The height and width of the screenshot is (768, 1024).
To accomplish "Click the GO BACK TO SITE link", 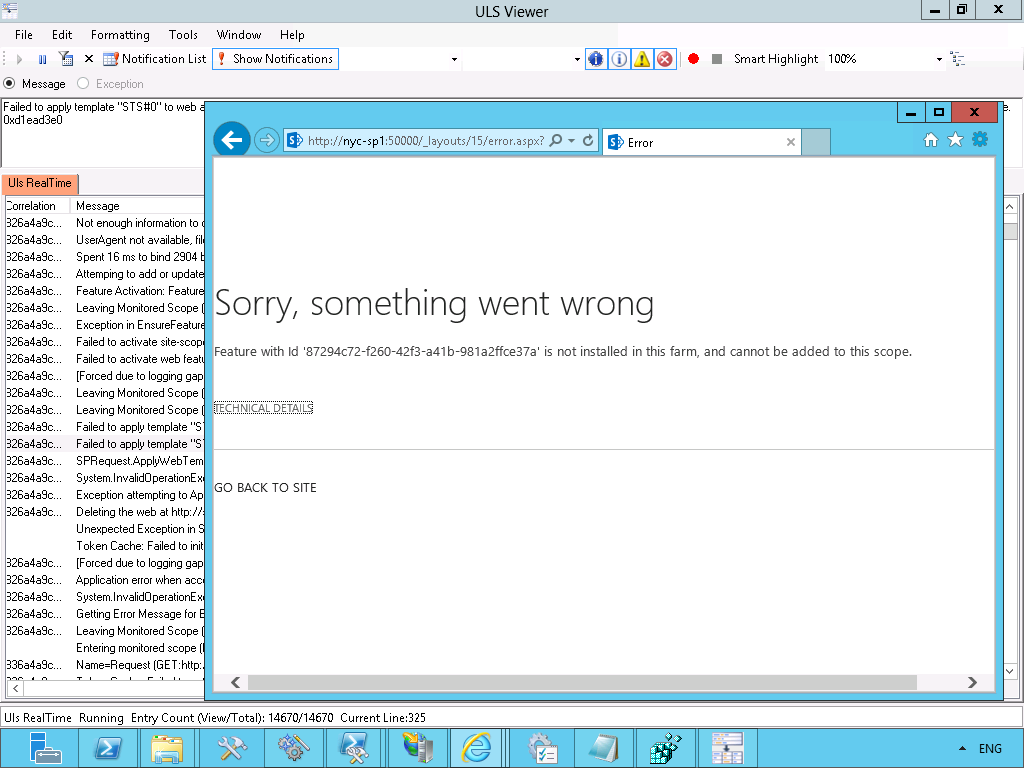I will click(x=265, y=488).
